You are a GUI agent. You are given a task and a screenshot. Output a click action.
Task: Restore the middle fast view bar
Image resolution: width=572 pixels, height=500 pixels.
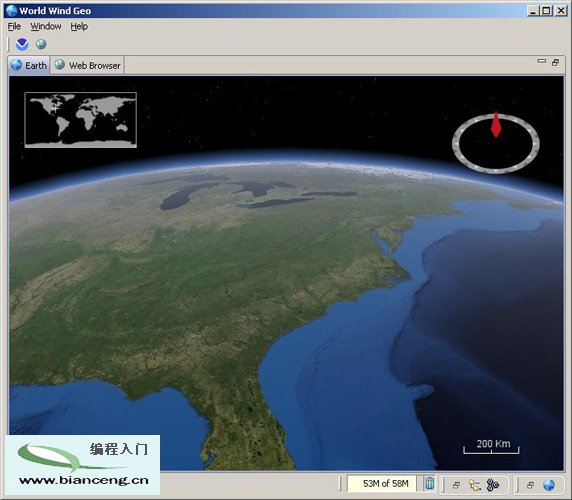click(x=456, y=485)
